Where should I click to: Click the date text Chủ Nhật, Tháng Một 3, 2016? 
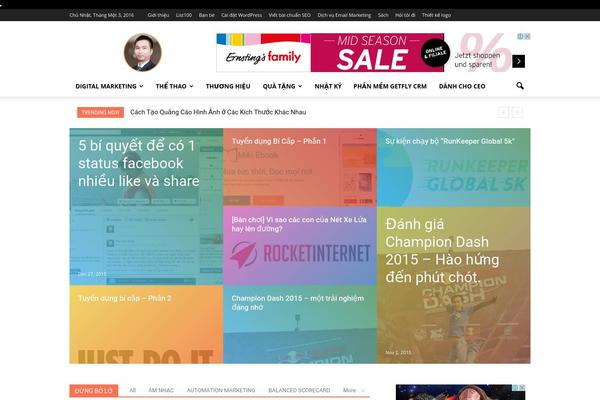101,15
